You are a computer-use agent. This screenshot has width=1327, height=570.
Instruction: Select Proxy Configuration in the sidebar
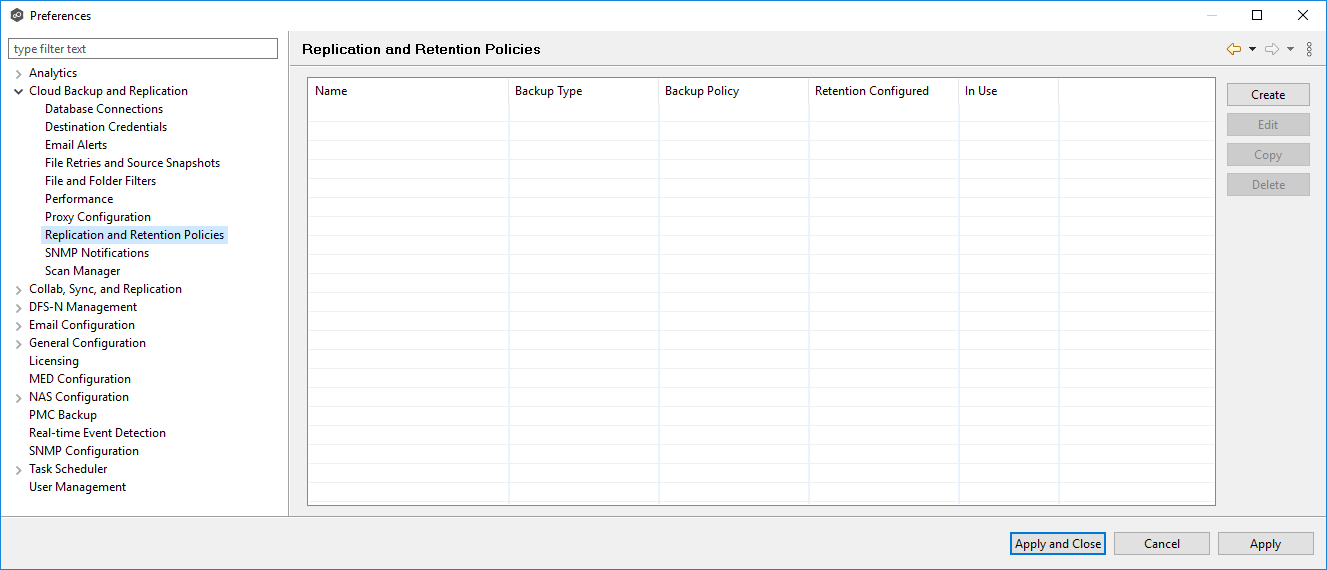click(x=98, y=217)
